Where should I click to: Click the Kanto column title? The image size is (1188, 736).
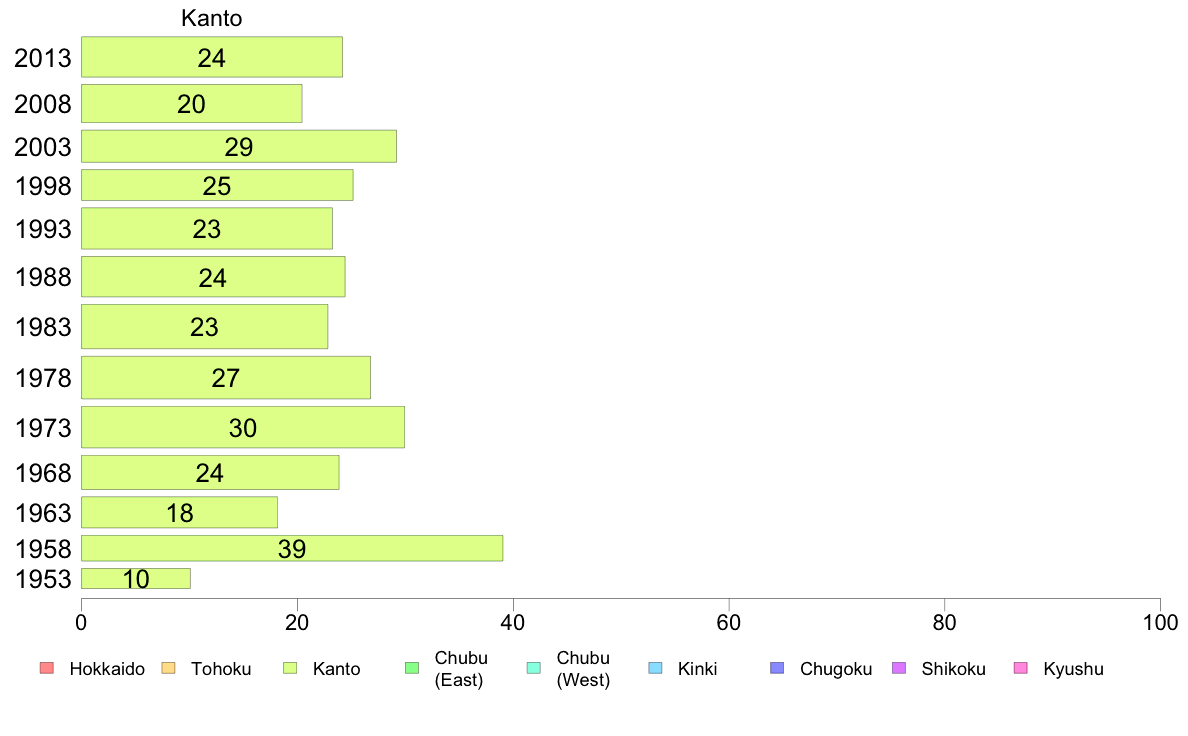(211, 18)
